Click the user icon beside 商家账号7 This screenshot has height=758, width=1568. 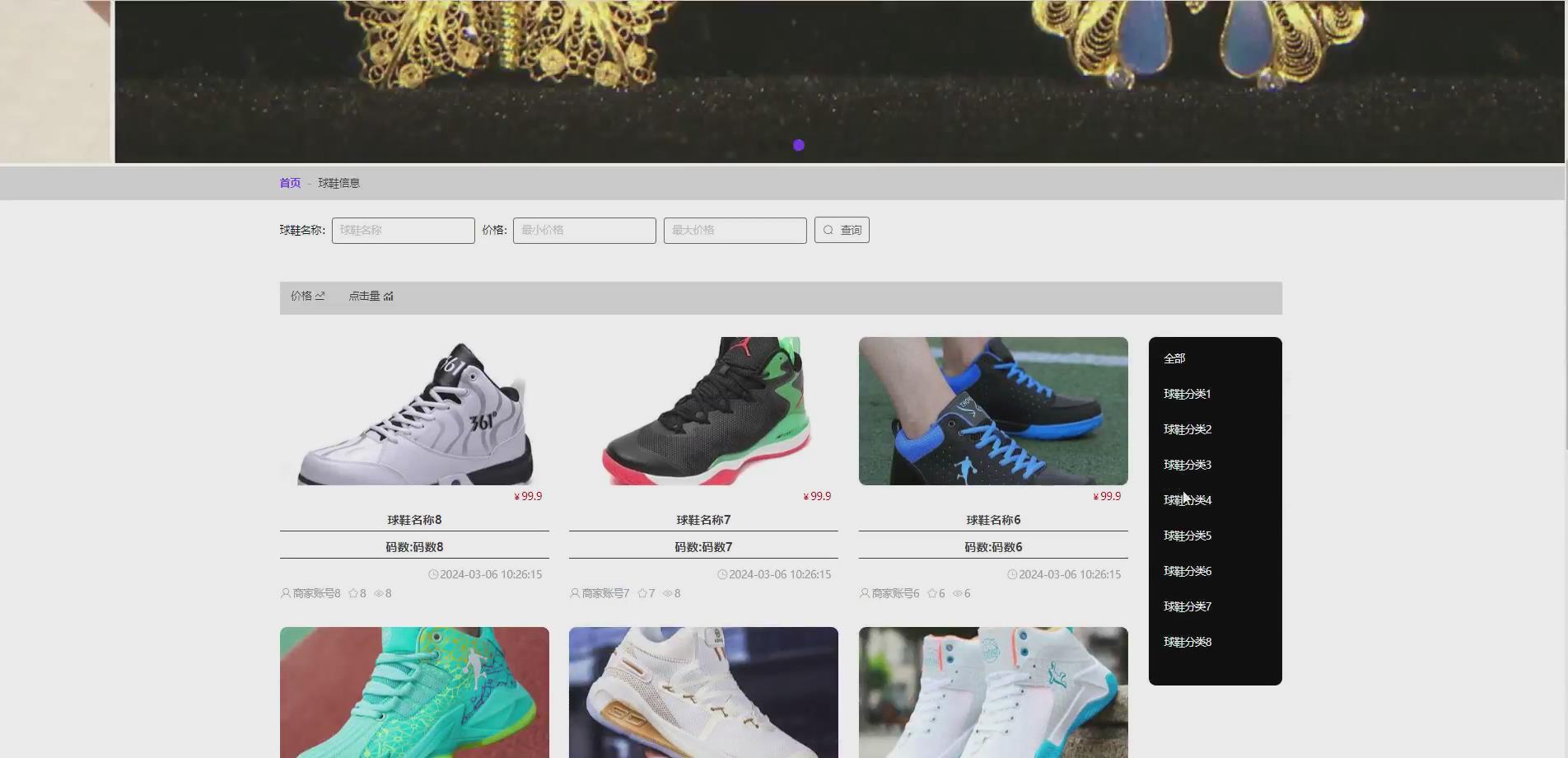(x=574, y=592)
